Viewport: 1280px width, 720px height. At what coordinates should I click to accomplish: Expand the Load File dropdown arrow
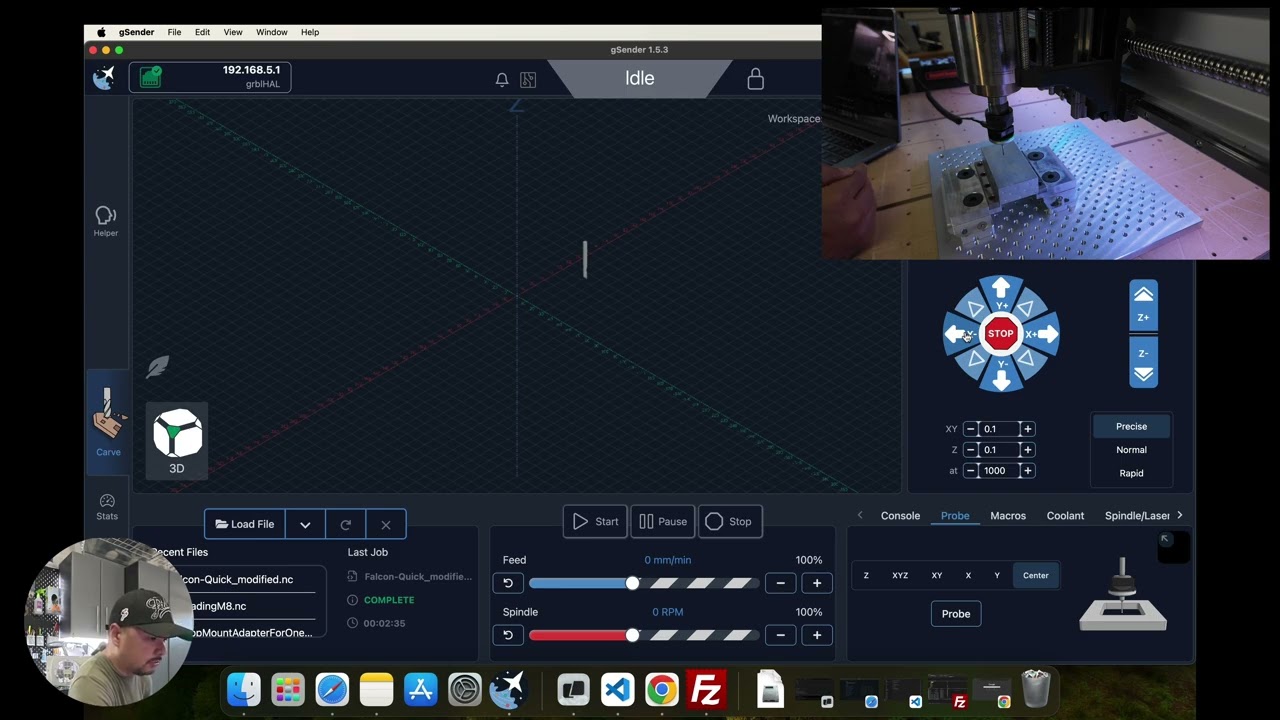click(x=305, y=524)
